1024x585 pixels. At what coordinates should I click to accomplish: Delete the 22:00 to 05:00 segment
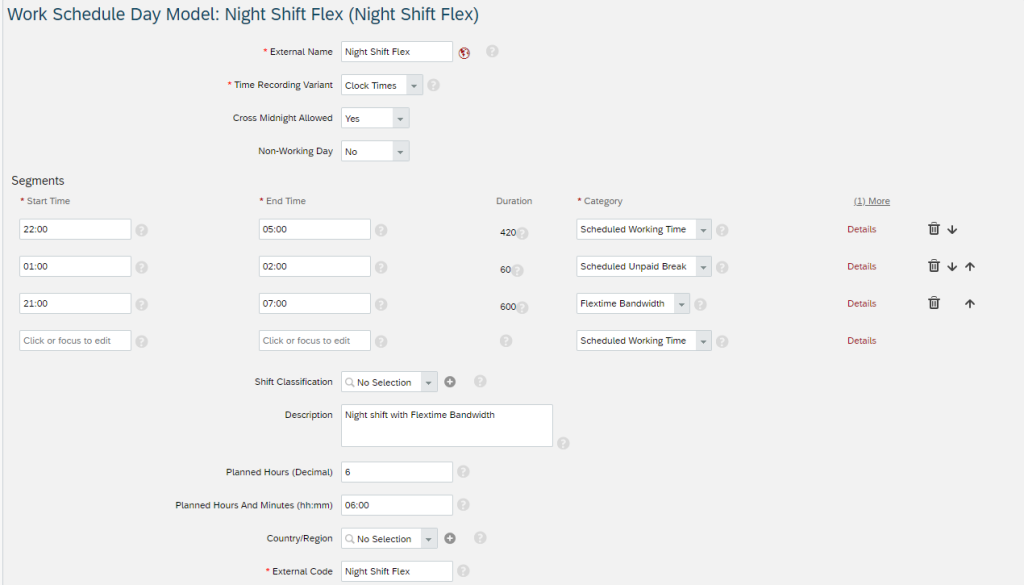click(x=934, y=229)
